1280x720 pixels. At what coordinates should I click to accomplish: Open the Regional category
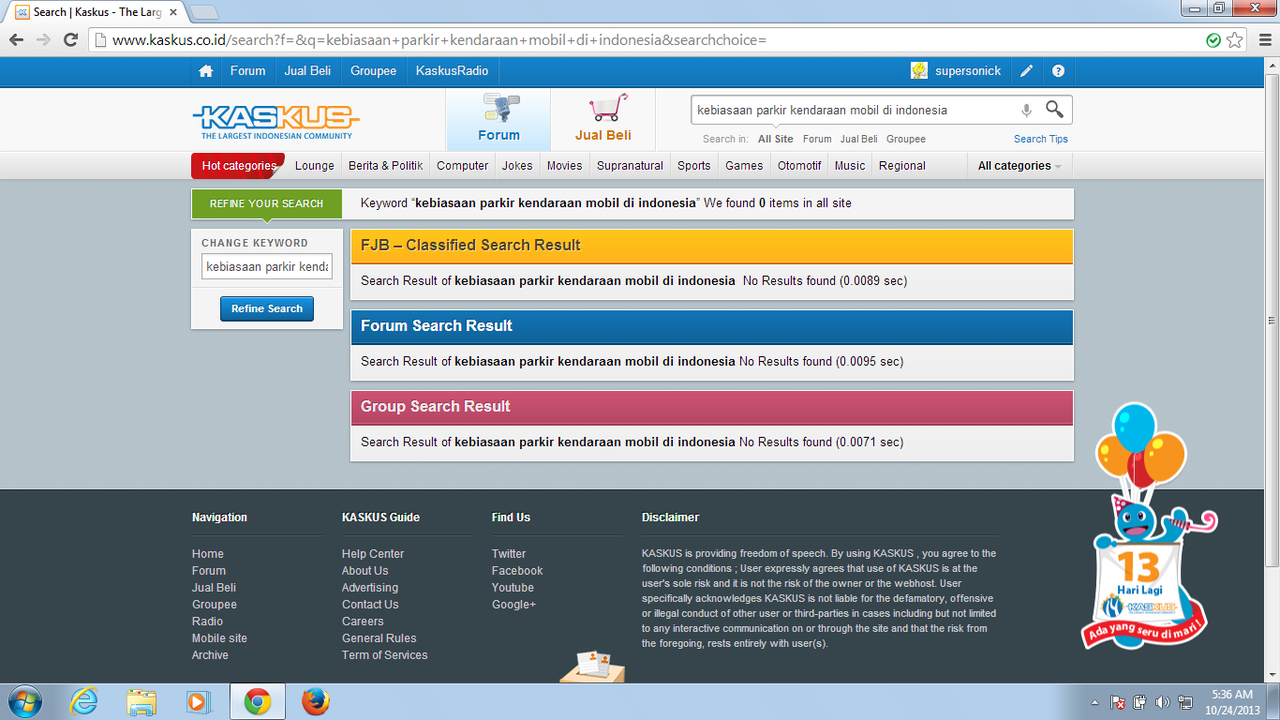[x=902, y=166]
